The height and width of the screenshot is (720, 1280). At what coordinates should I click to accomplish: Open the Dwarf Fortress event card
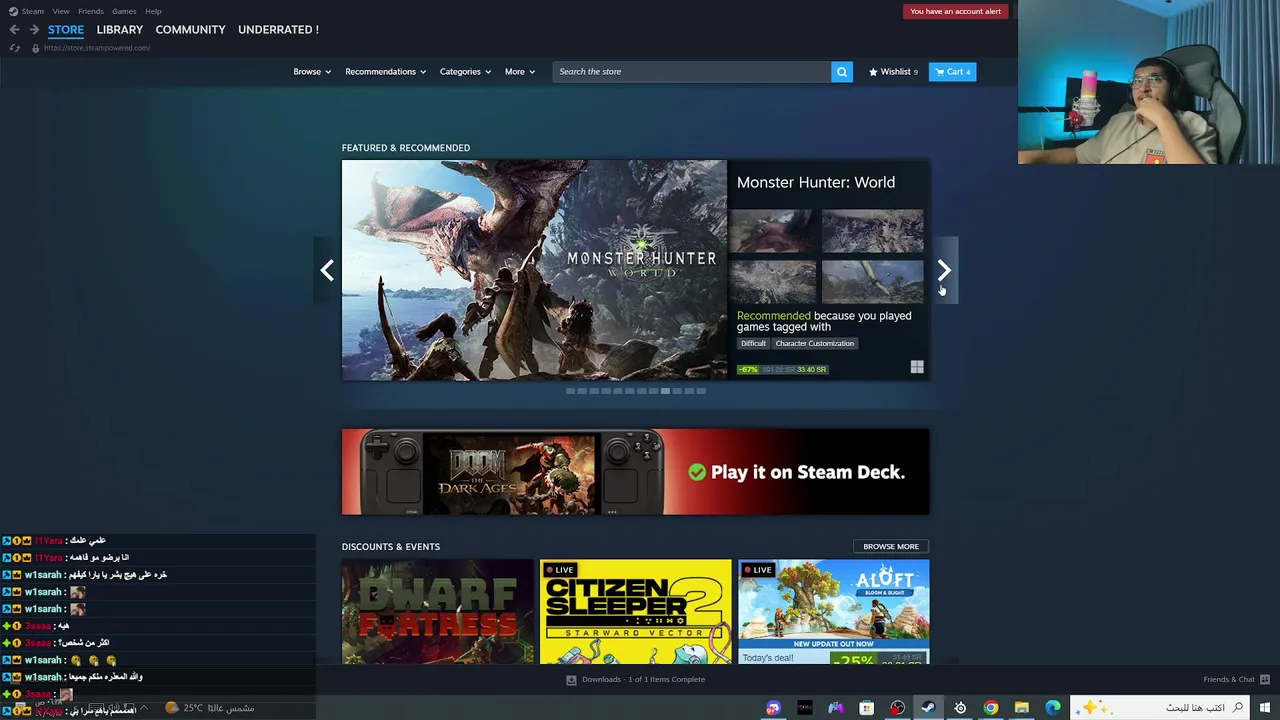tap(437, 612)
